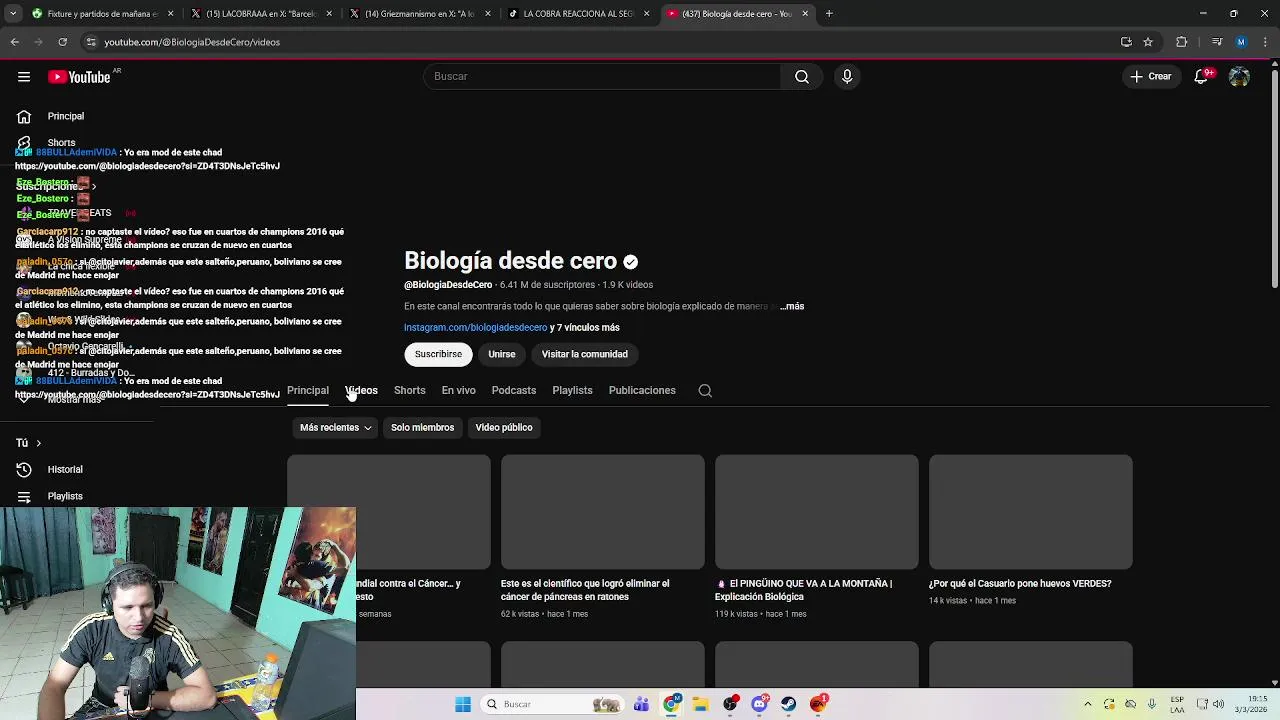Viewport: 1280px width, 720px height.
Task: Switch to the En vivo tab
Action: click(x=458, y=390)
